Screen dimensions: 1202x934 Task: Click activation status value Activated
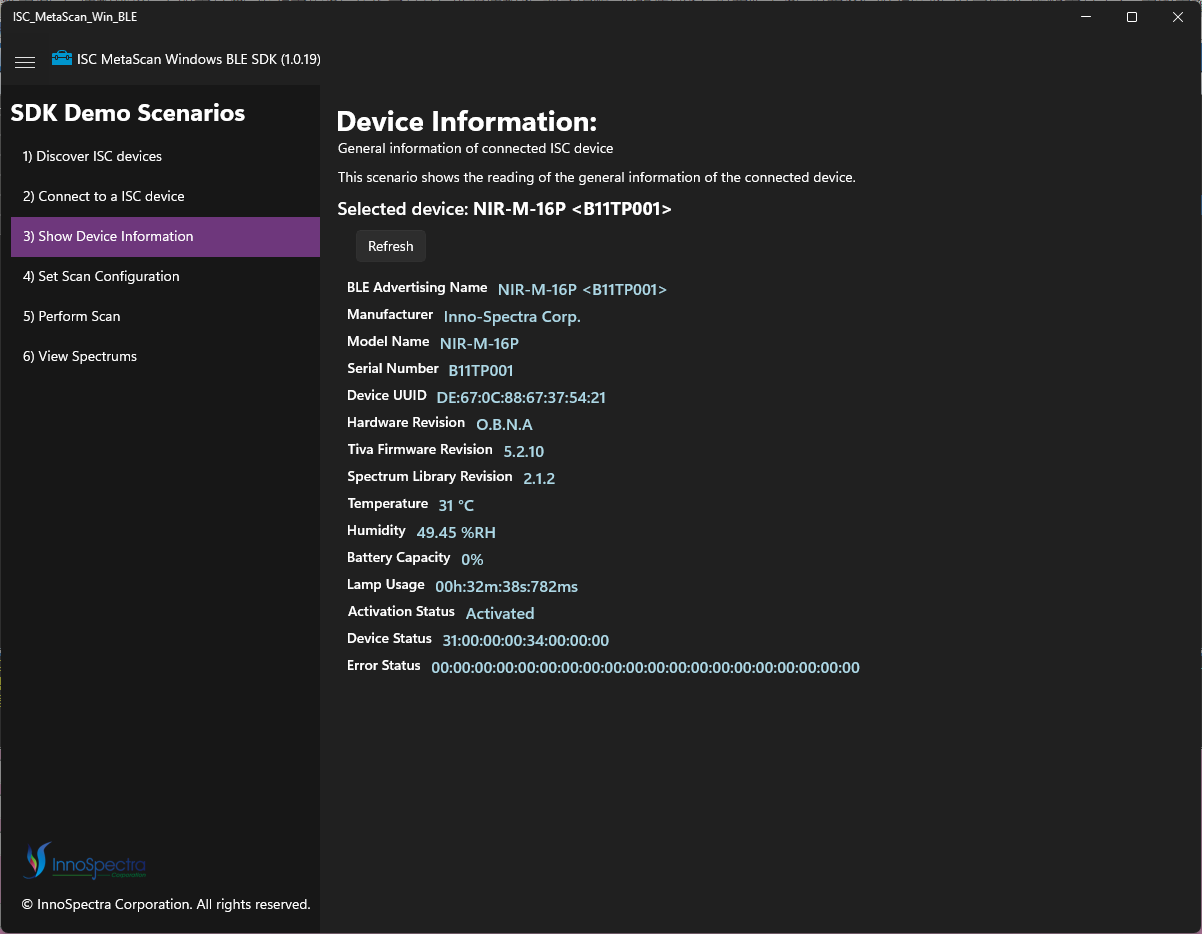[x=500, y=614]
